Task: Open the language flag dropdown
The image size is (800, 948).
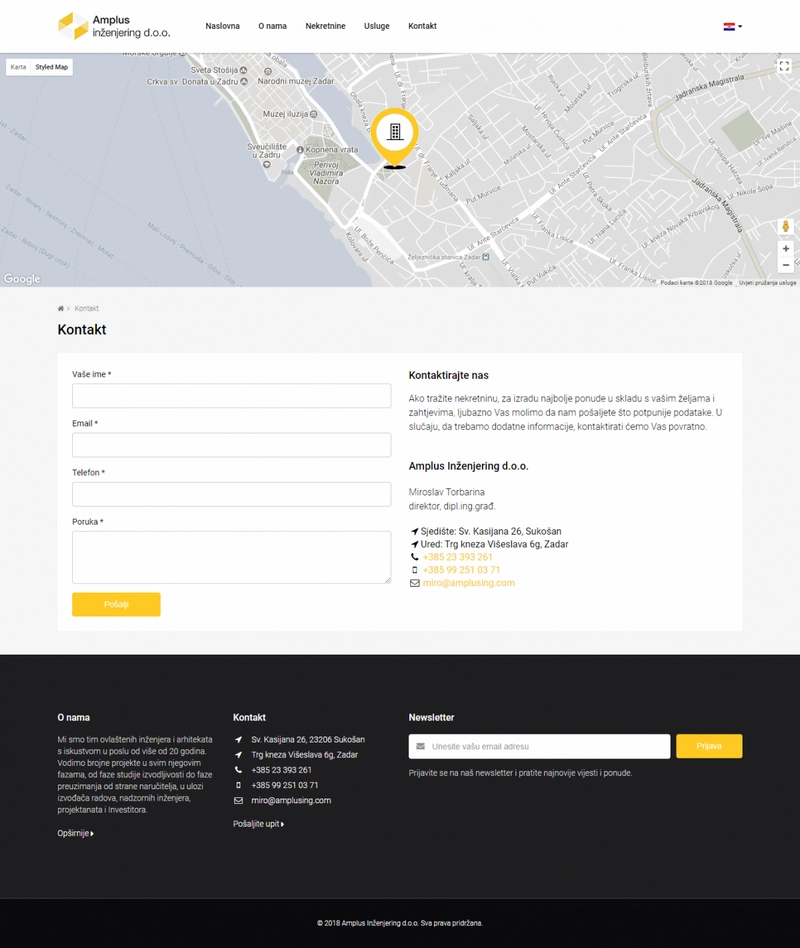Action: point(732,26)
